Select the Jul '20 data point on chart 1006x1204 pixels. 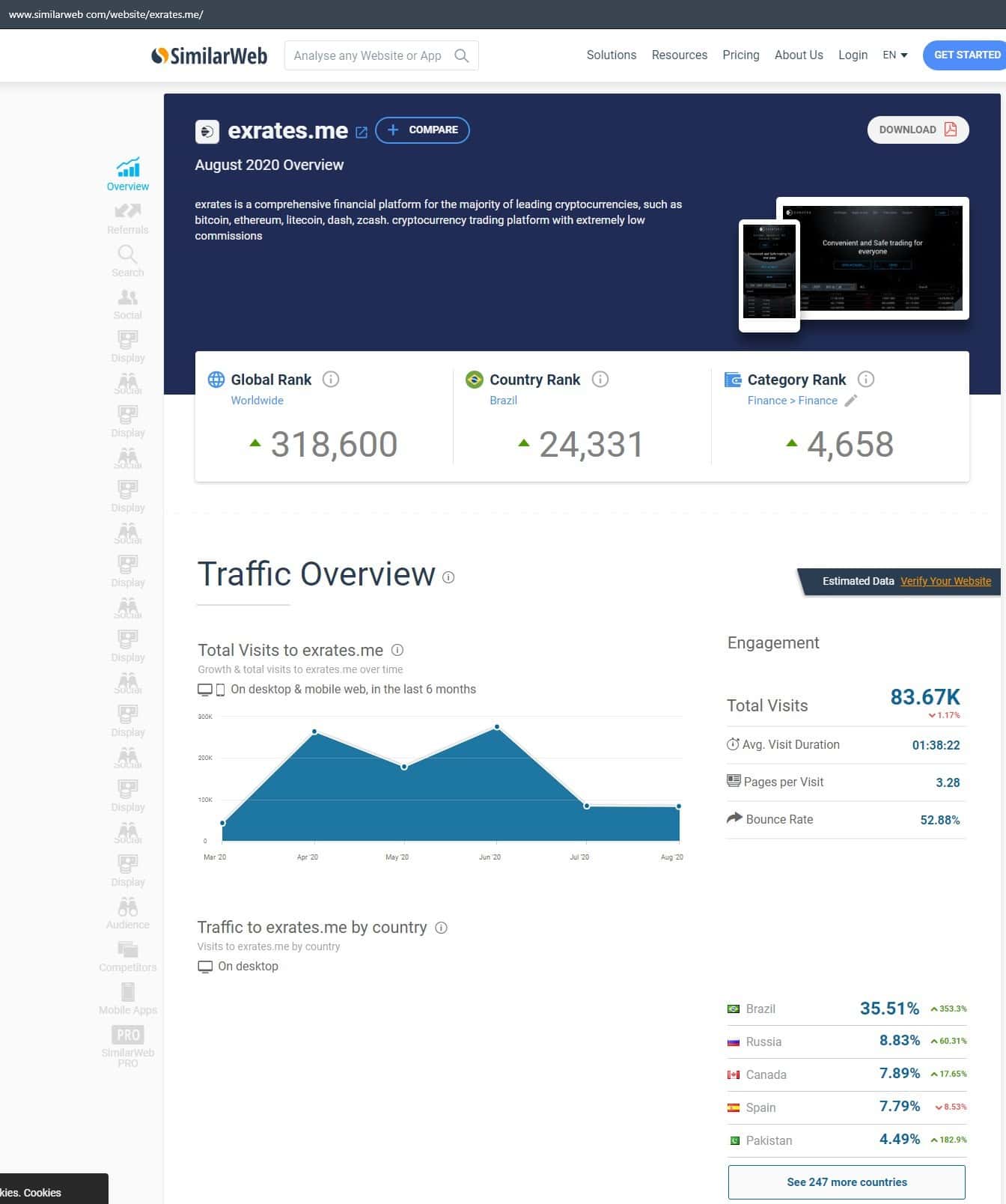587,806
